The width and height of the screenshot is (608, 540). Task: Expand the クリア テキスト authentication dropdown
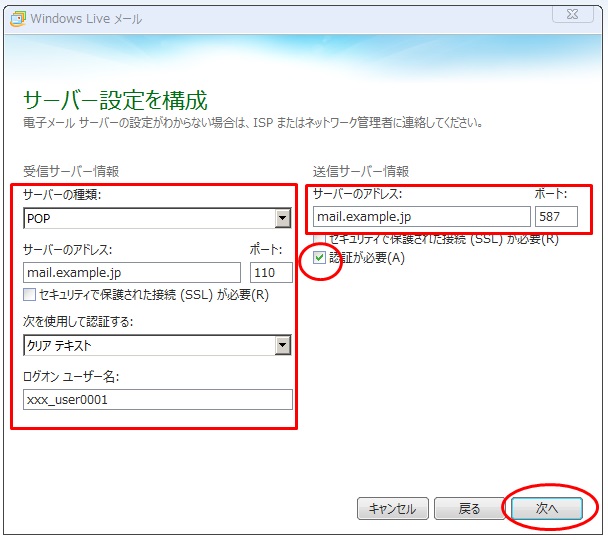click(x=283, y=346)
